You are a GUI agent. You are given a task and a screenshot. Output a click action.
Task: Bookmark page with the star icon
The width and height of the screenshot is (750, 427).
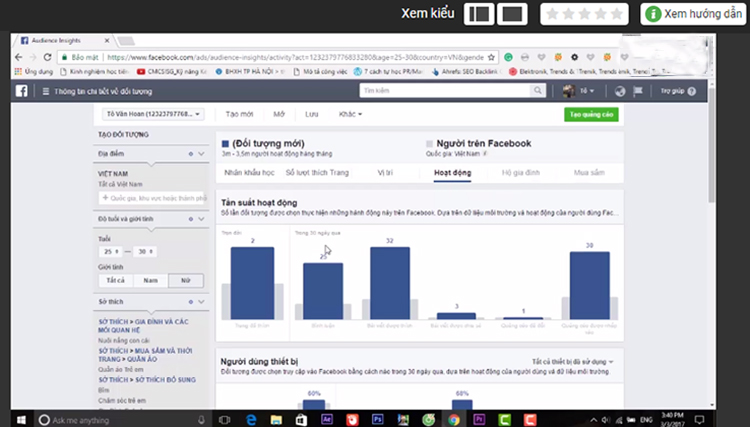point(491,57)
